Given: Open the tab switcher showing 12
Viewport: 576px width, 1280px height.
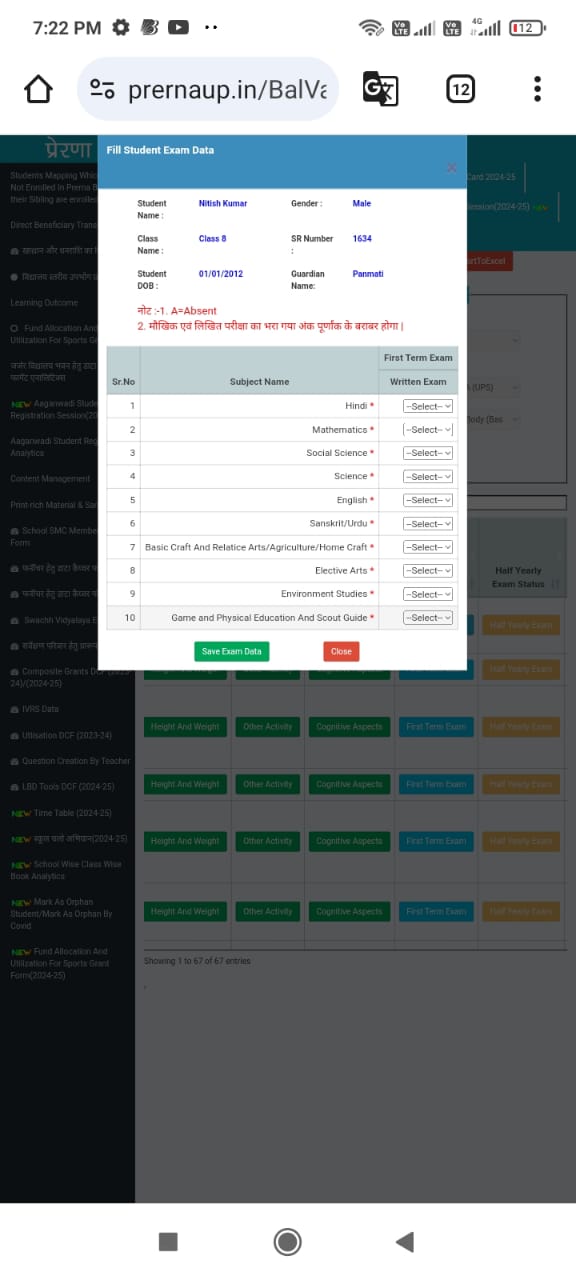Looking at the screenshot, I should point(459,89).
